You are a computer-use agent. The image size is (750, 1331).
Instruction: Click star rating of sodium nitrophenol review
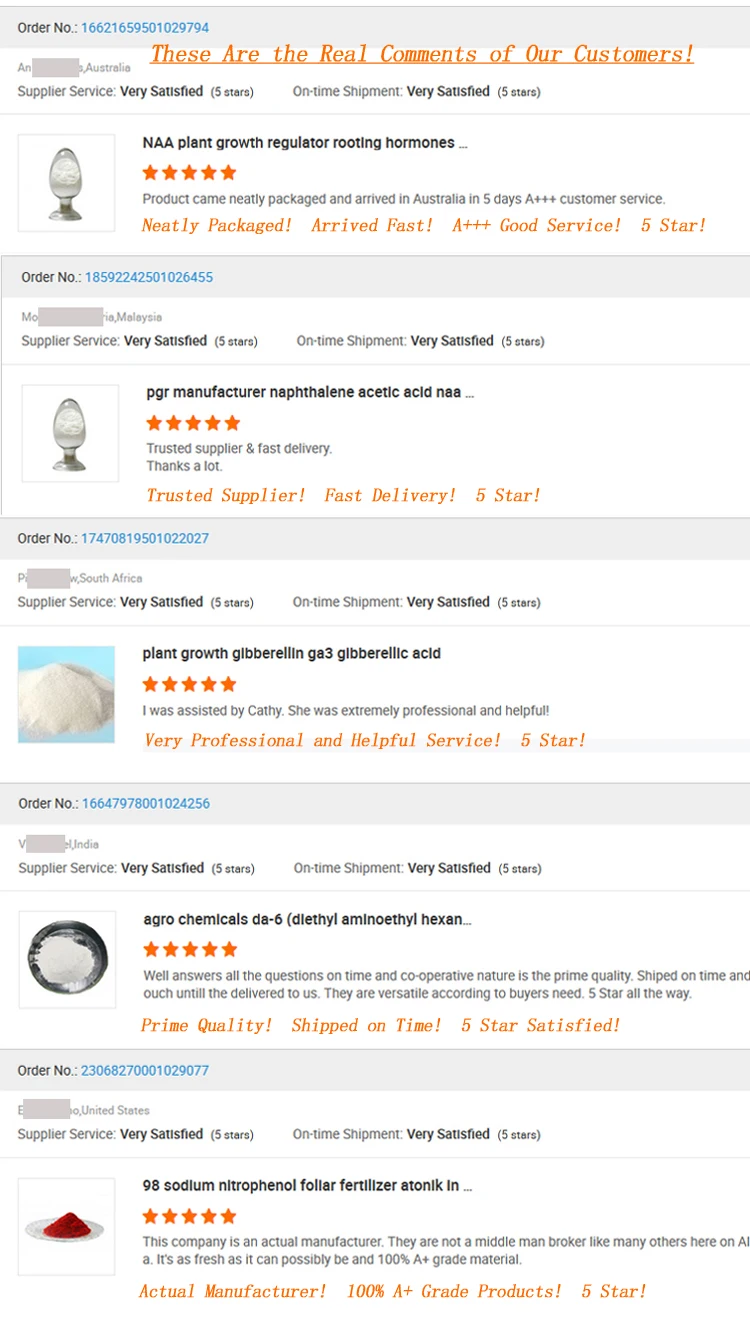coord(189,1216)
